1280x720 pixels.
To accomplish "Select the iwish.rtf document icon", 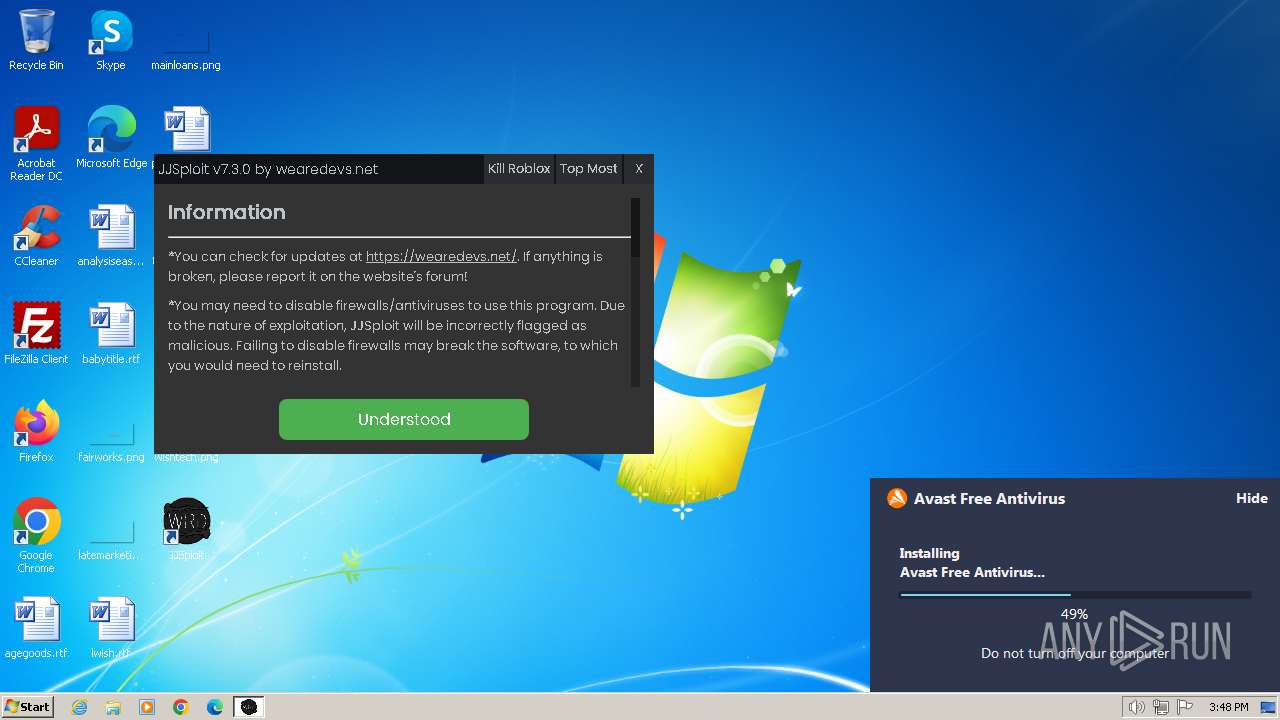I will point(111,628).
